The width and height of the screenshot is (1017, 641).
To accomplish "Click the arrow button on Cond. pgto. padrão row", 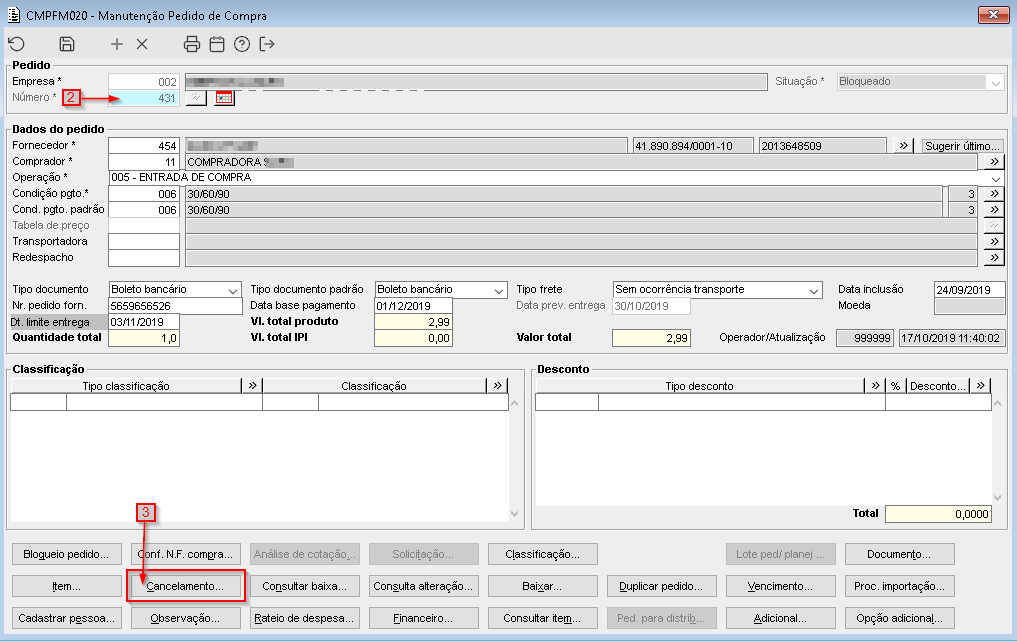I will coord(994,210).
